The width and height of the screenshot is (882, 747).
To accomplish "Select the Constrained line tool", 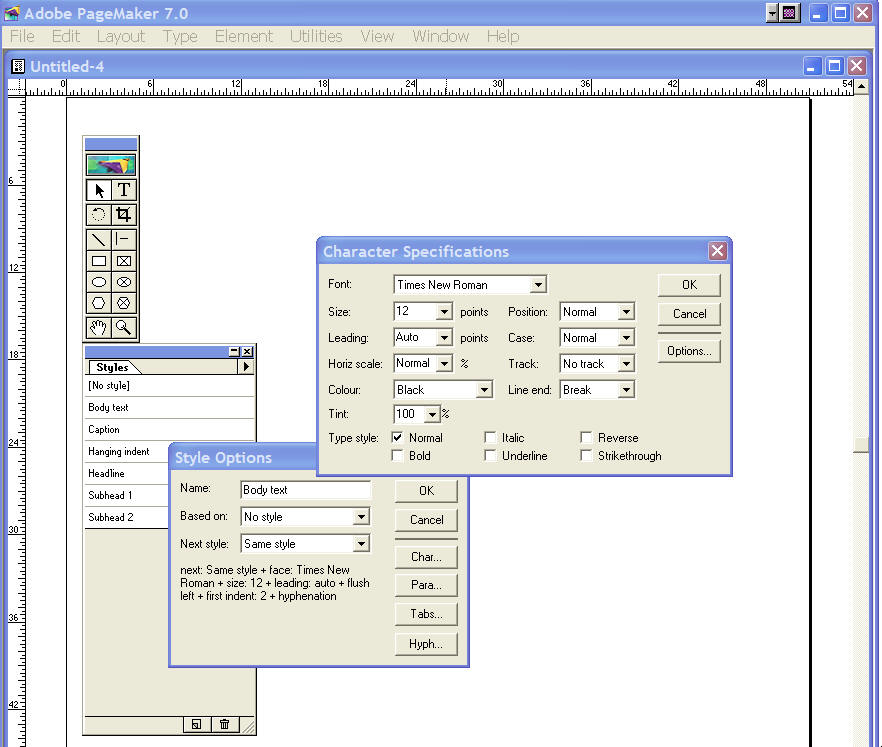I will (x=124, y=240).
